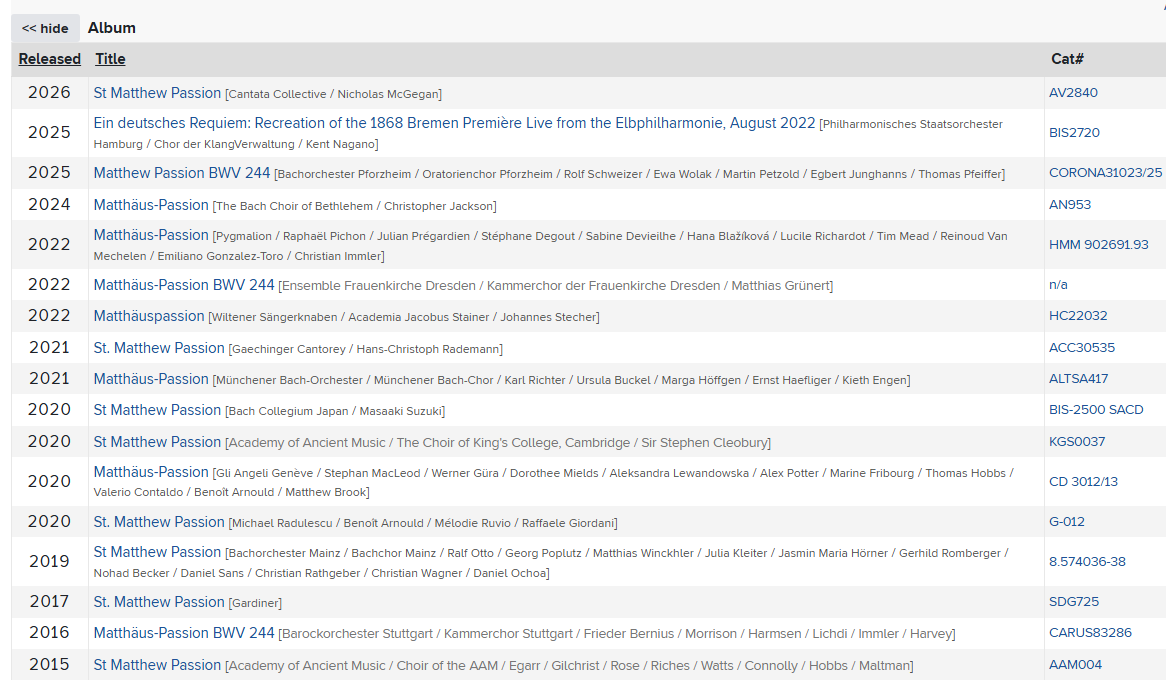Click catalogue number ALTSA417
This screenshot has width=1166, height=680.
coord(1078,379)
